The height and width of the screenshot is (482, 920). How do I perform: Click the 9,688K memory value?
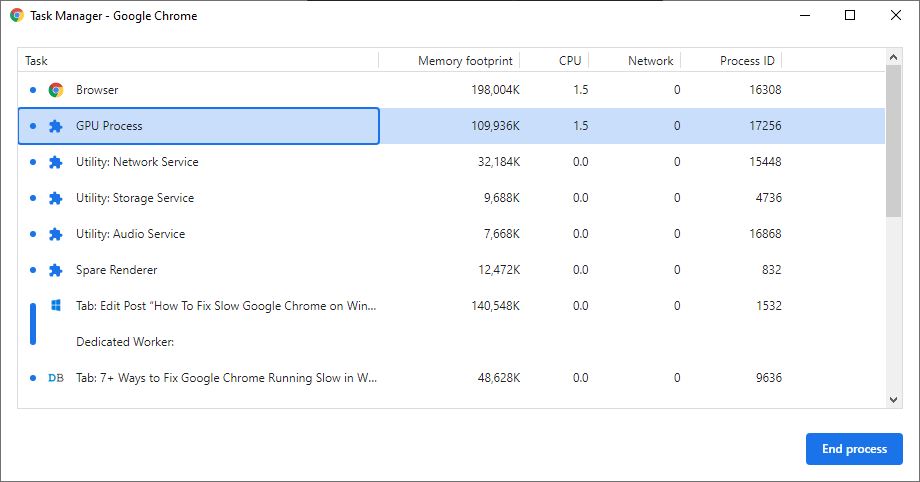coord(502,198)
